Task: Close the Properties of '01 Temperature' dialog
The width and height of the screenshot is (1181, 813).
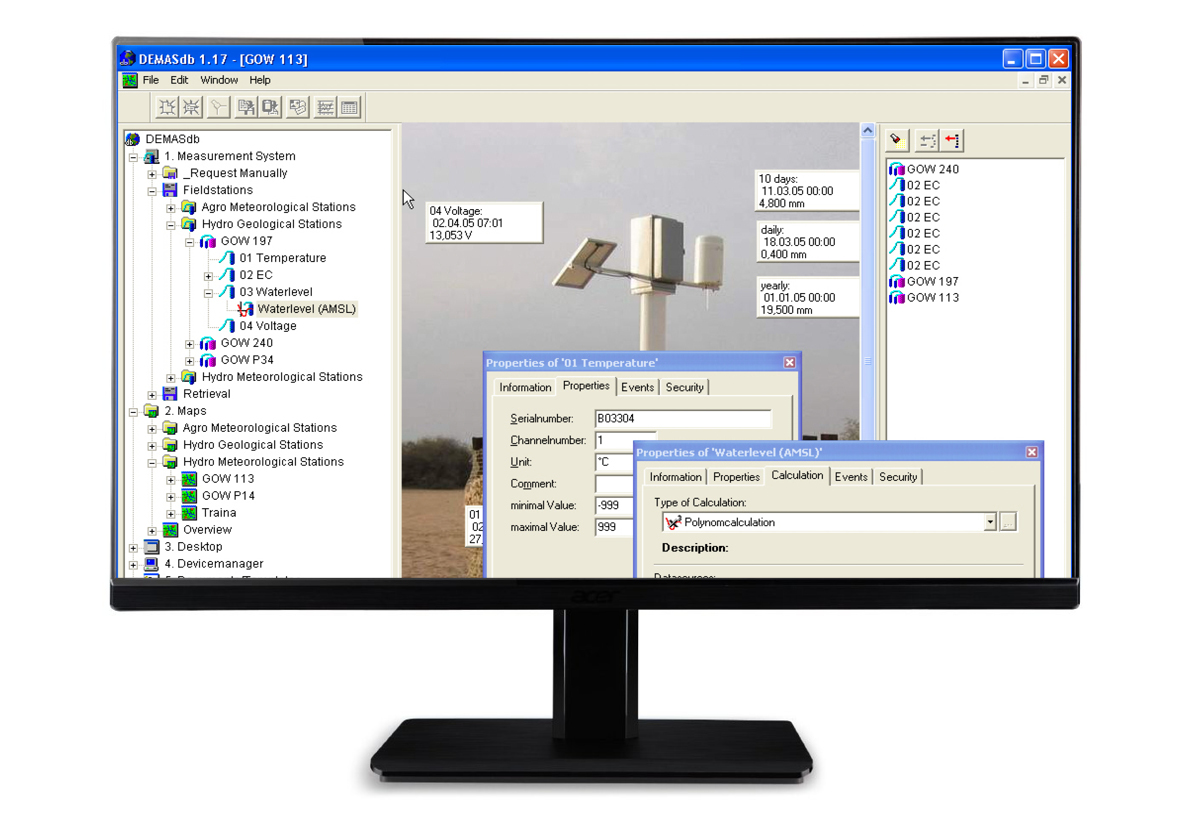Action: [789, 362]
